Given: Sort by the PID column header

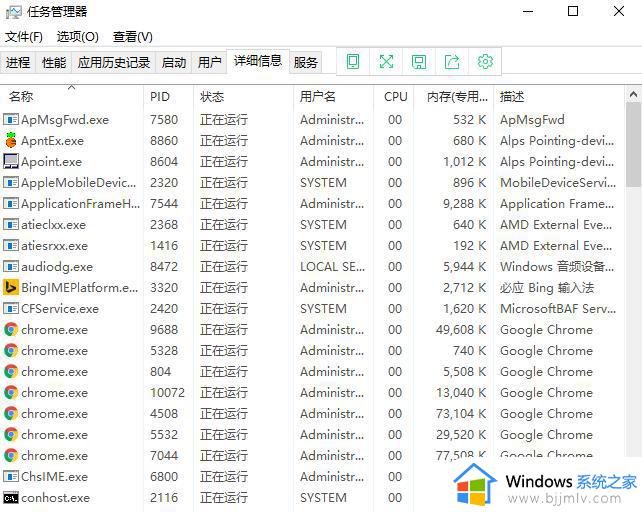Looking at the screenshot, I should (168, 97).
